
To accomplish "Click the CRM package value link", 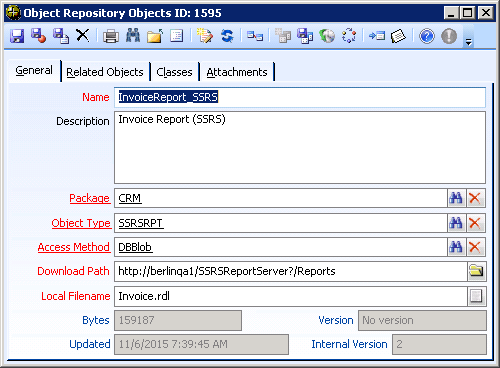I will point(130,198).
